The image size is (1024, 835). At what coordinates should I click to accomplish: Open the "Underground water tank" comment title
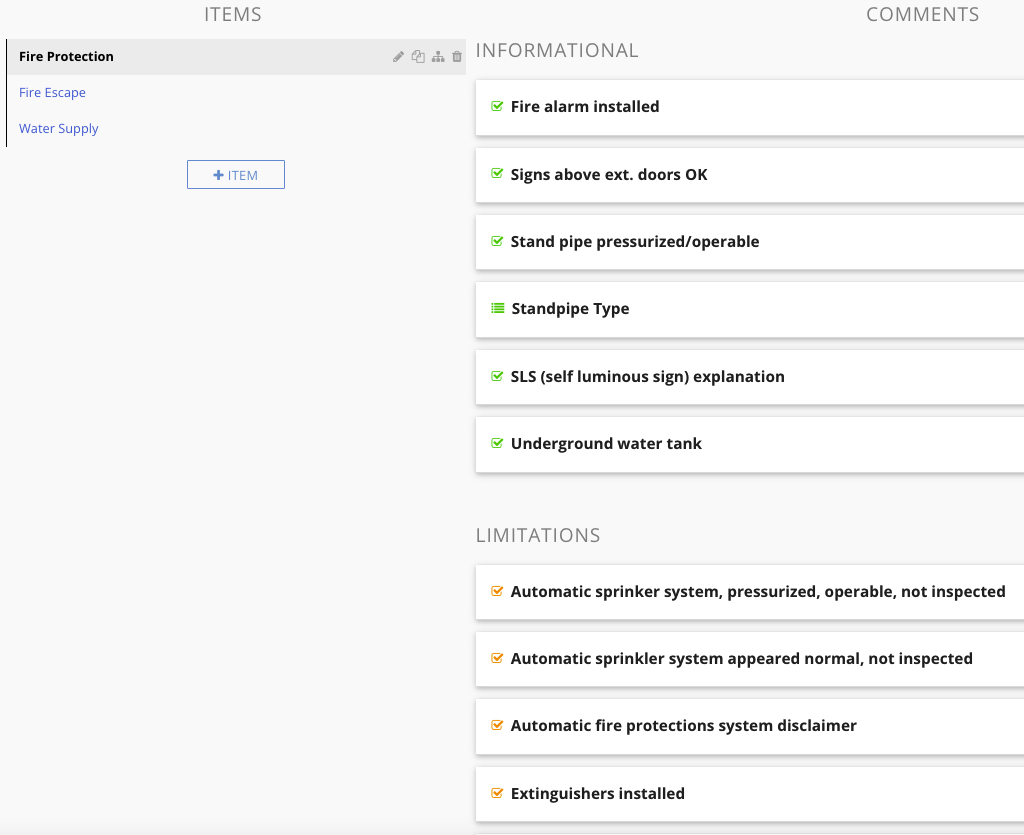point(606,444)
